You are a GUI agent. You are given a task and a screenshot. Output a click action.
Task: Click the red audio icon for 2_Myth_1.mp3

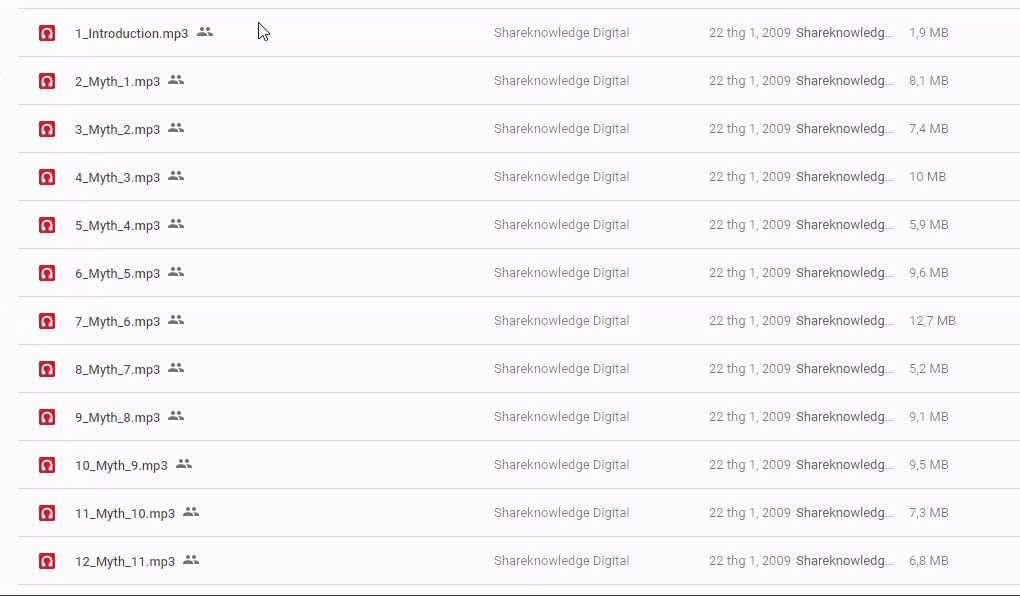[47, 81]
